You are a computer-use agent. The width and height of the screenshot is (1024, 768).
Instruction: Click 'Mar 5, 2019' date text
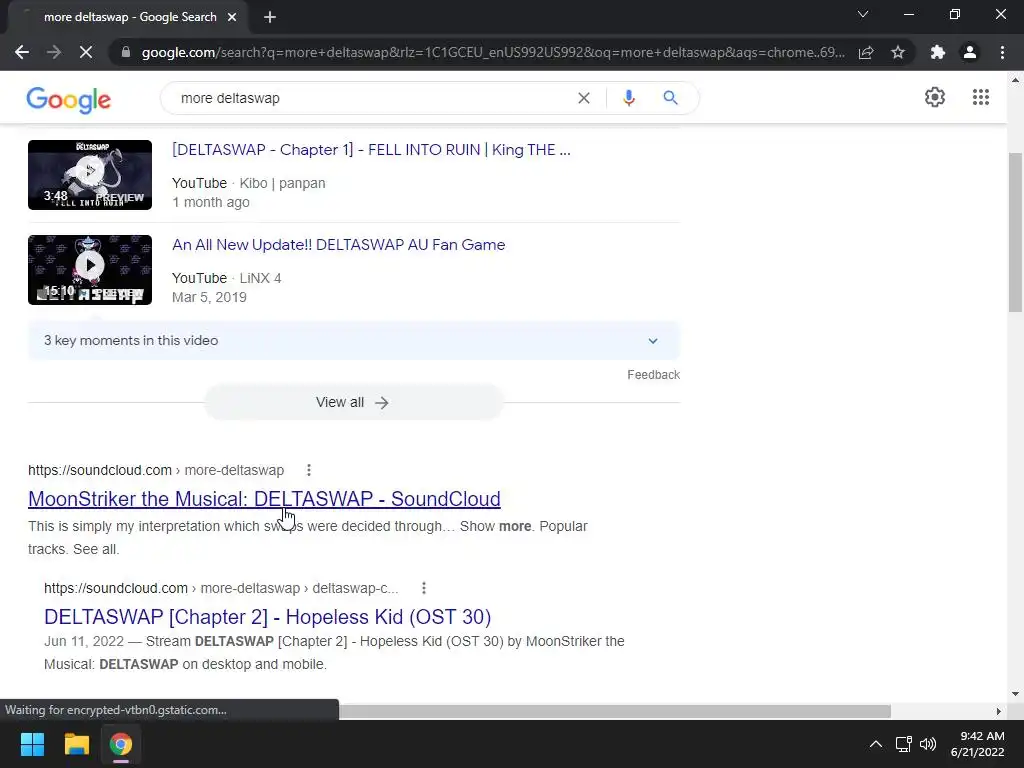click(209, 297)
